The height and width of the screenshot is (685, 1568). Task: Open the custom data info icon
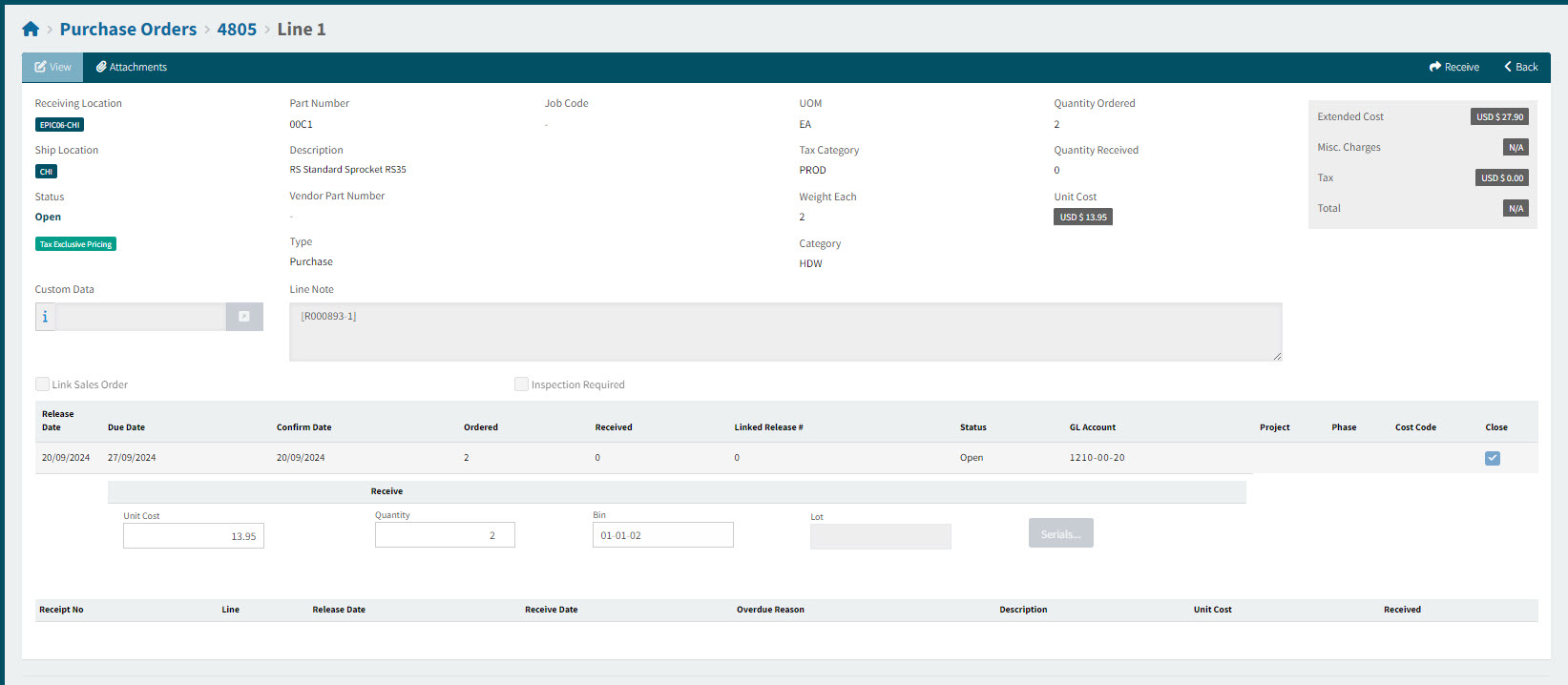(45, 317)
